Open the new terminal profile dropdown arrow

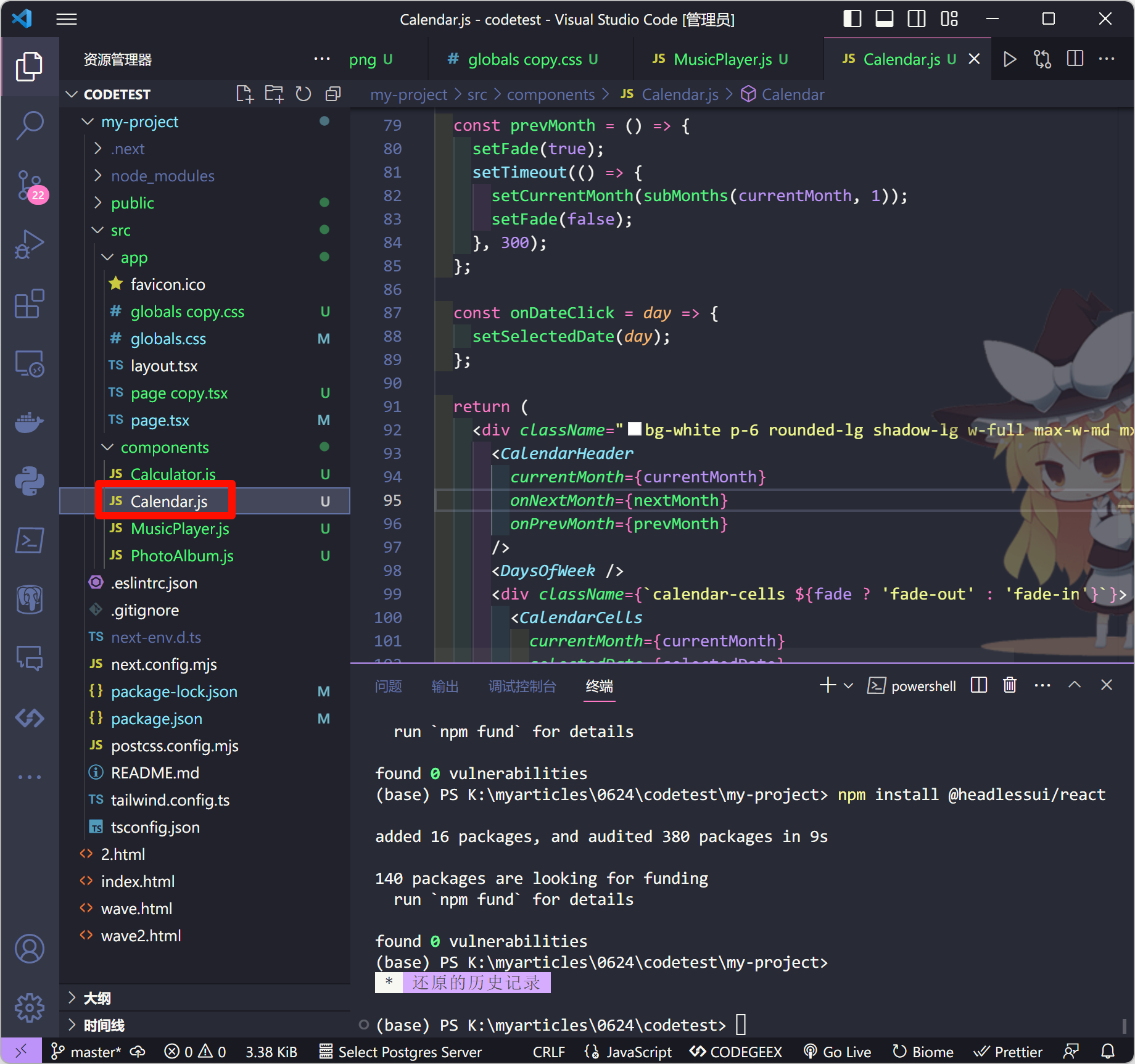tap(848, 685)
